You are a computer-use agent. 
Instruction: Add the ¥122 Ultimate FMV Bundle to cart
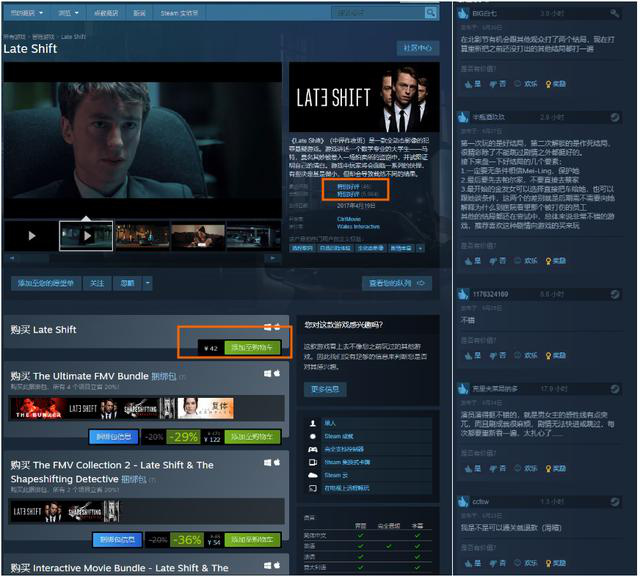252,437
